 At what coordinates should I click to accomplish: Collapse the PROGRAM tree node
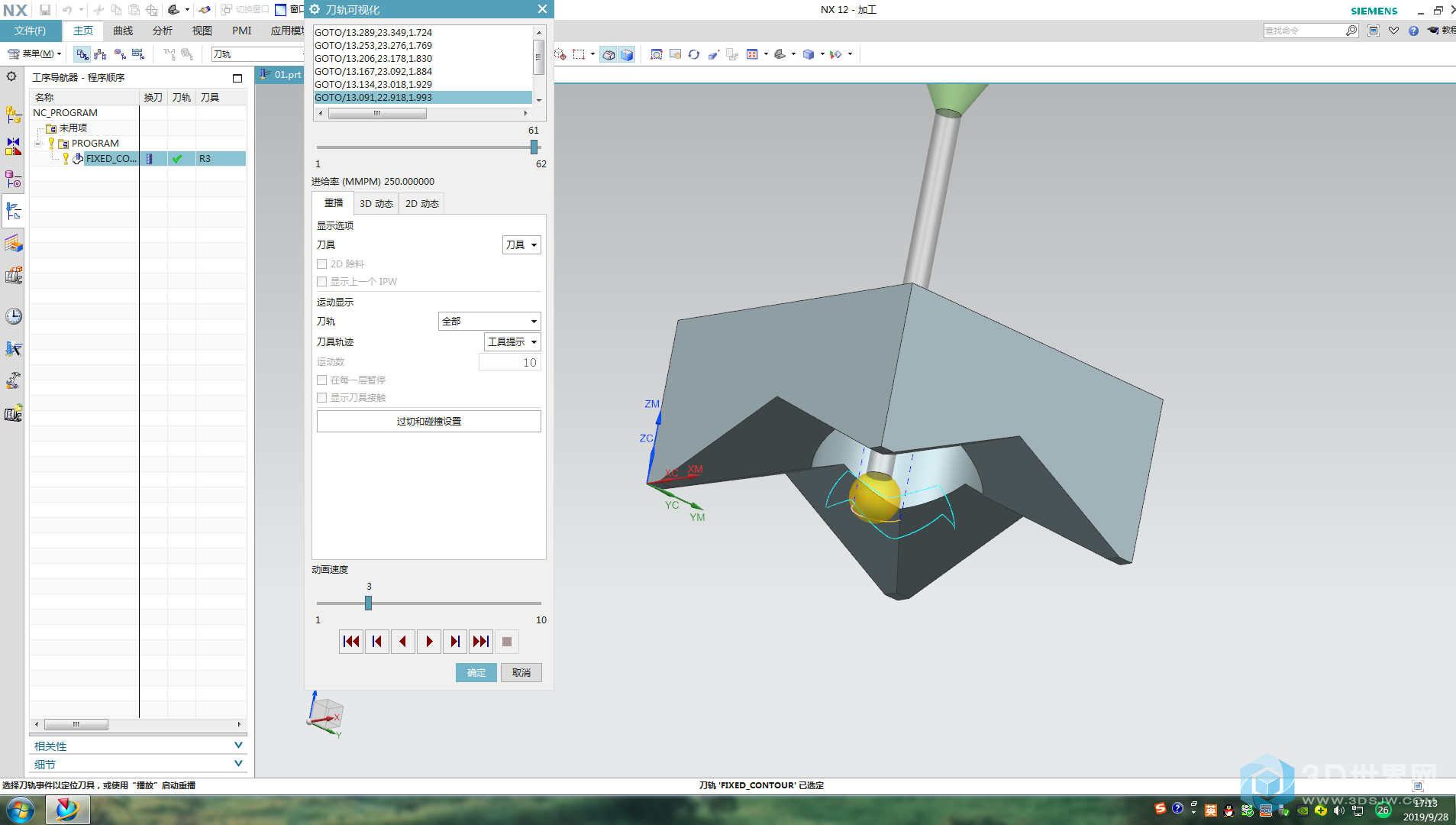(37, 144)
